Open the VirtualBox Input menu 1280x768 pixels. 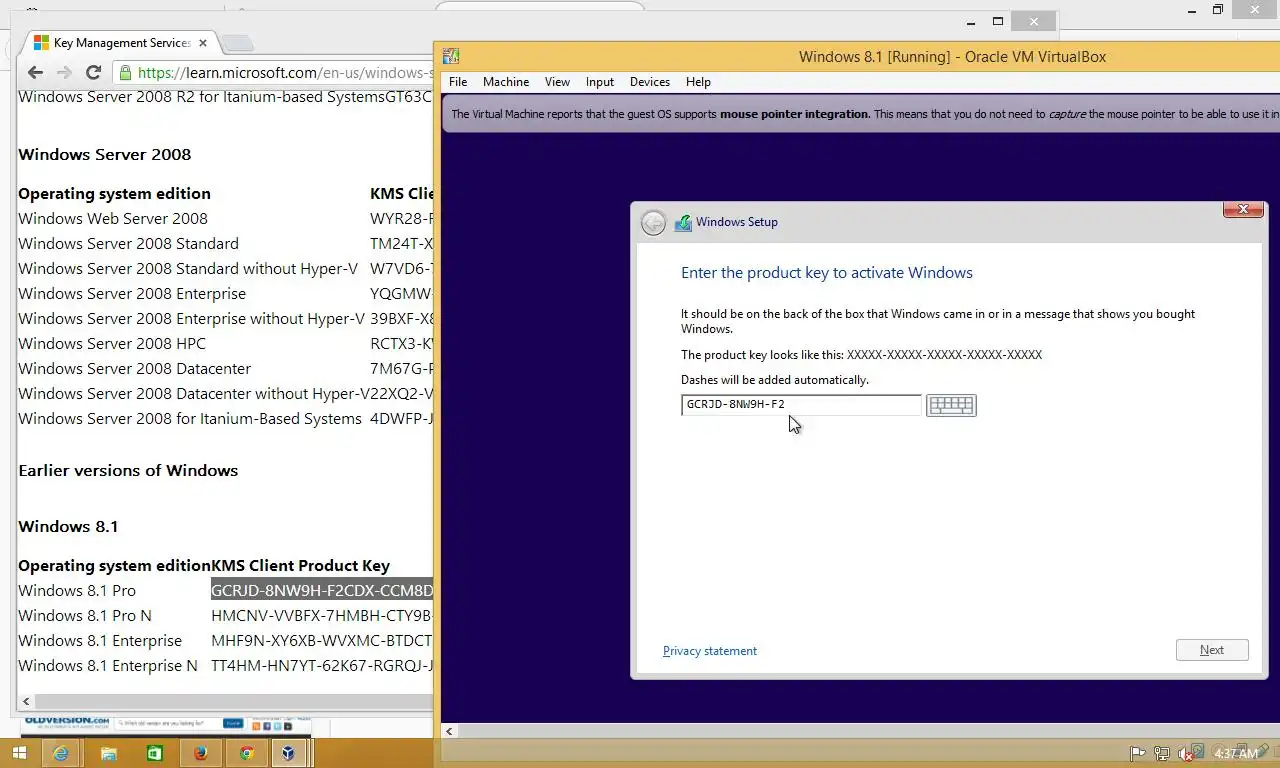coord(600,82)
